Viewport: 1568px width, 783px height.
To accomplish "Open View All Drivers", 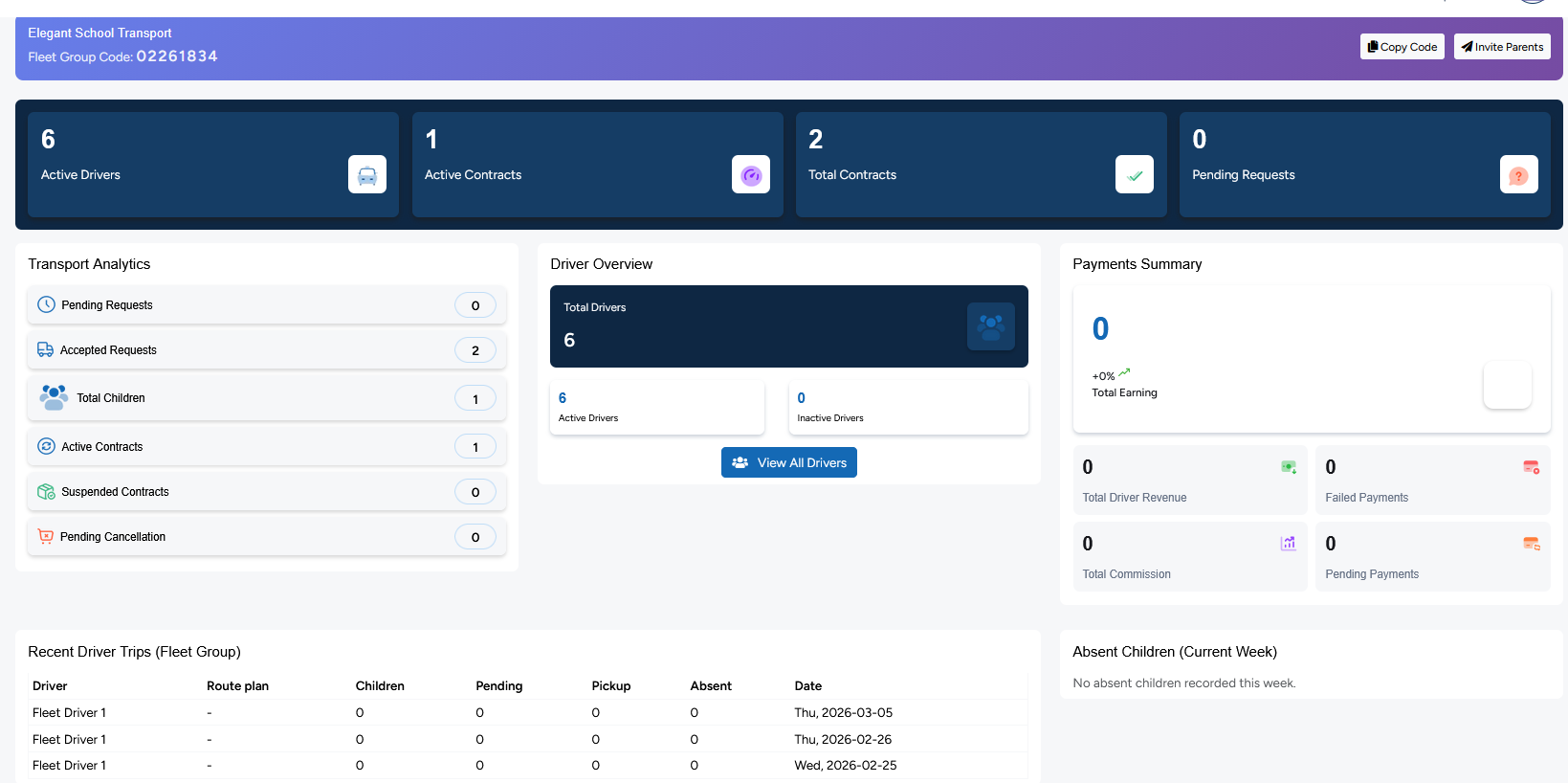I will pos(788,462).
